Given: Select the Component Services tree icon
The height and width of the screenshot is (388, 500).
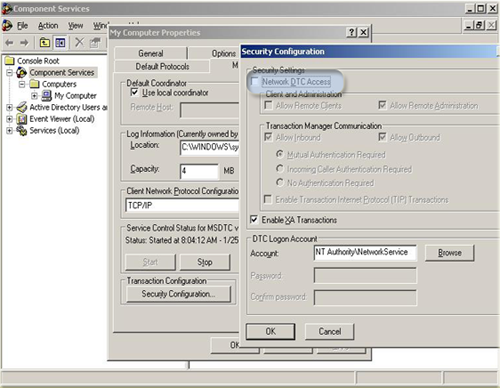Looking at the screenshot, I should [x=22, y=72].
